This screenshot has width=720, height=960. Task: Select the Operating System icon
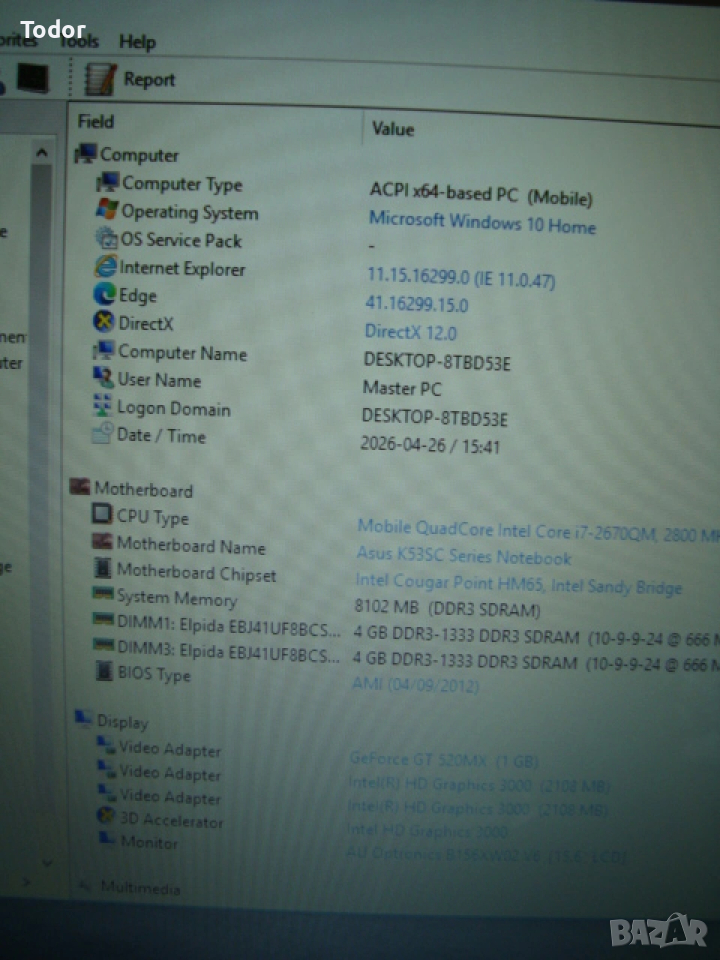[x=107, y=211]
